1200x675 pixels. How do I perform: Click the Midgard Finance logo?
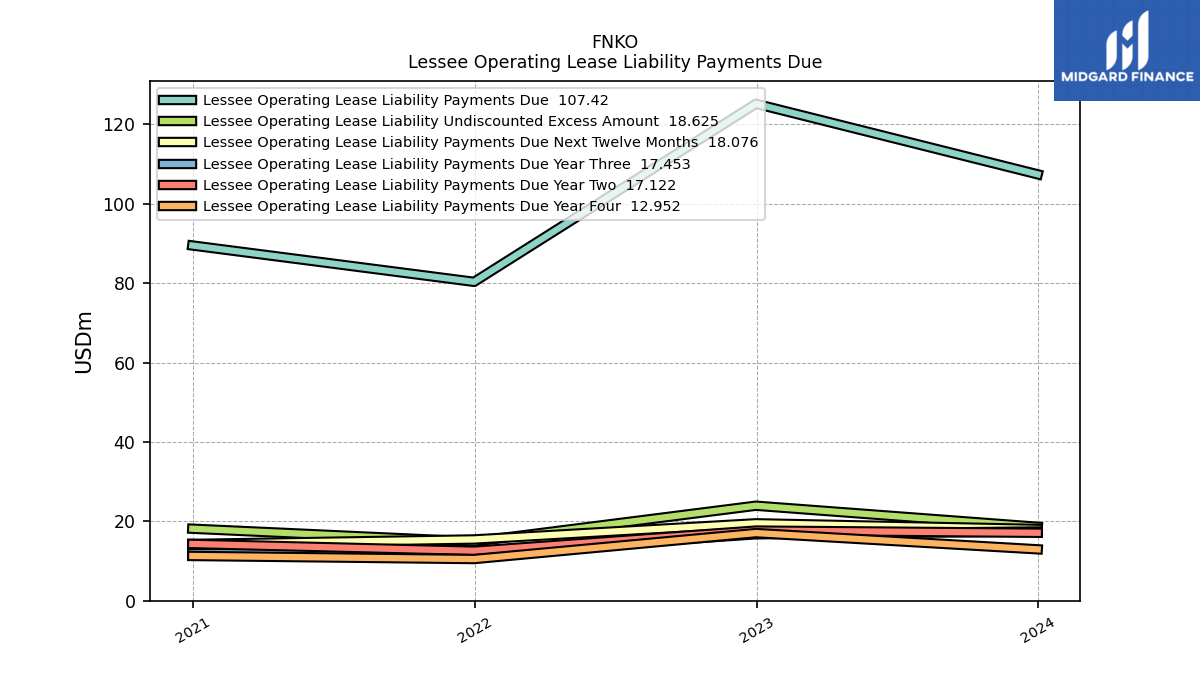(1127, 50)
